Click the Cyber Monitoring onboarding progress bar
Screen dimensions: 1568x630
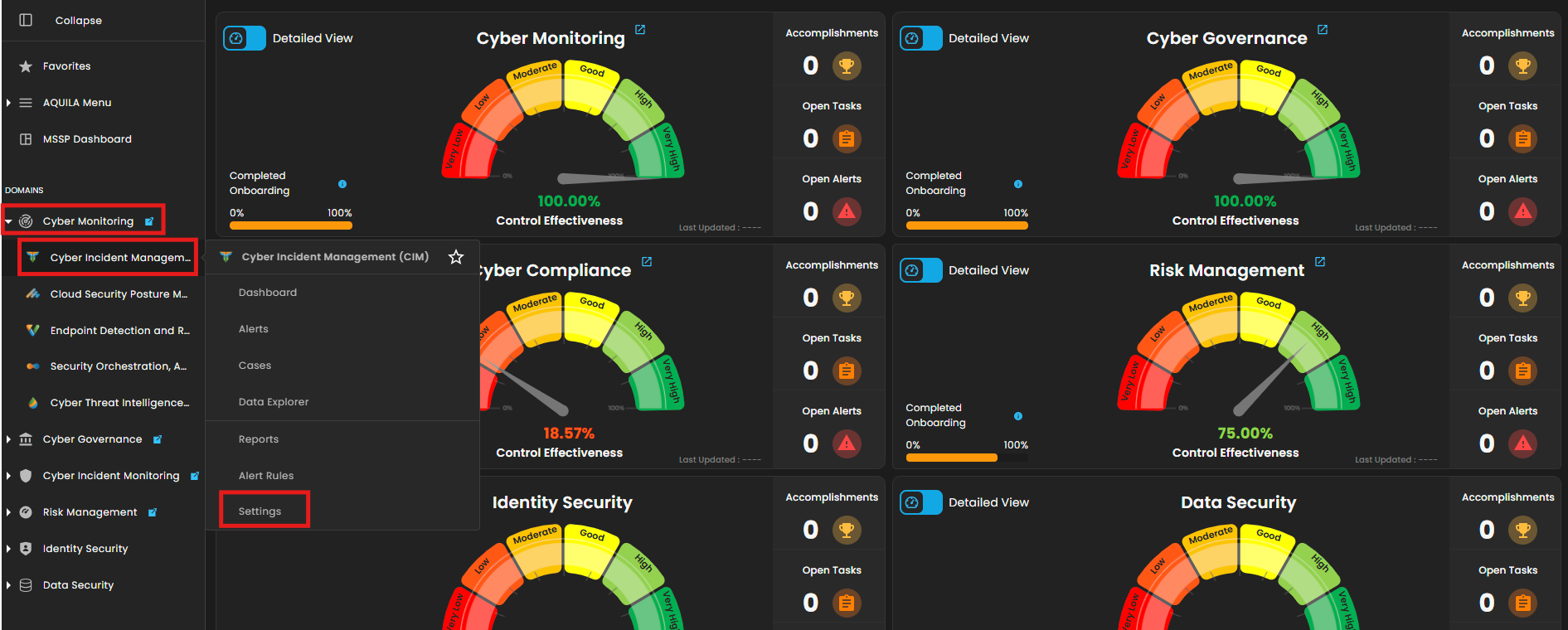tap(291, 225)
